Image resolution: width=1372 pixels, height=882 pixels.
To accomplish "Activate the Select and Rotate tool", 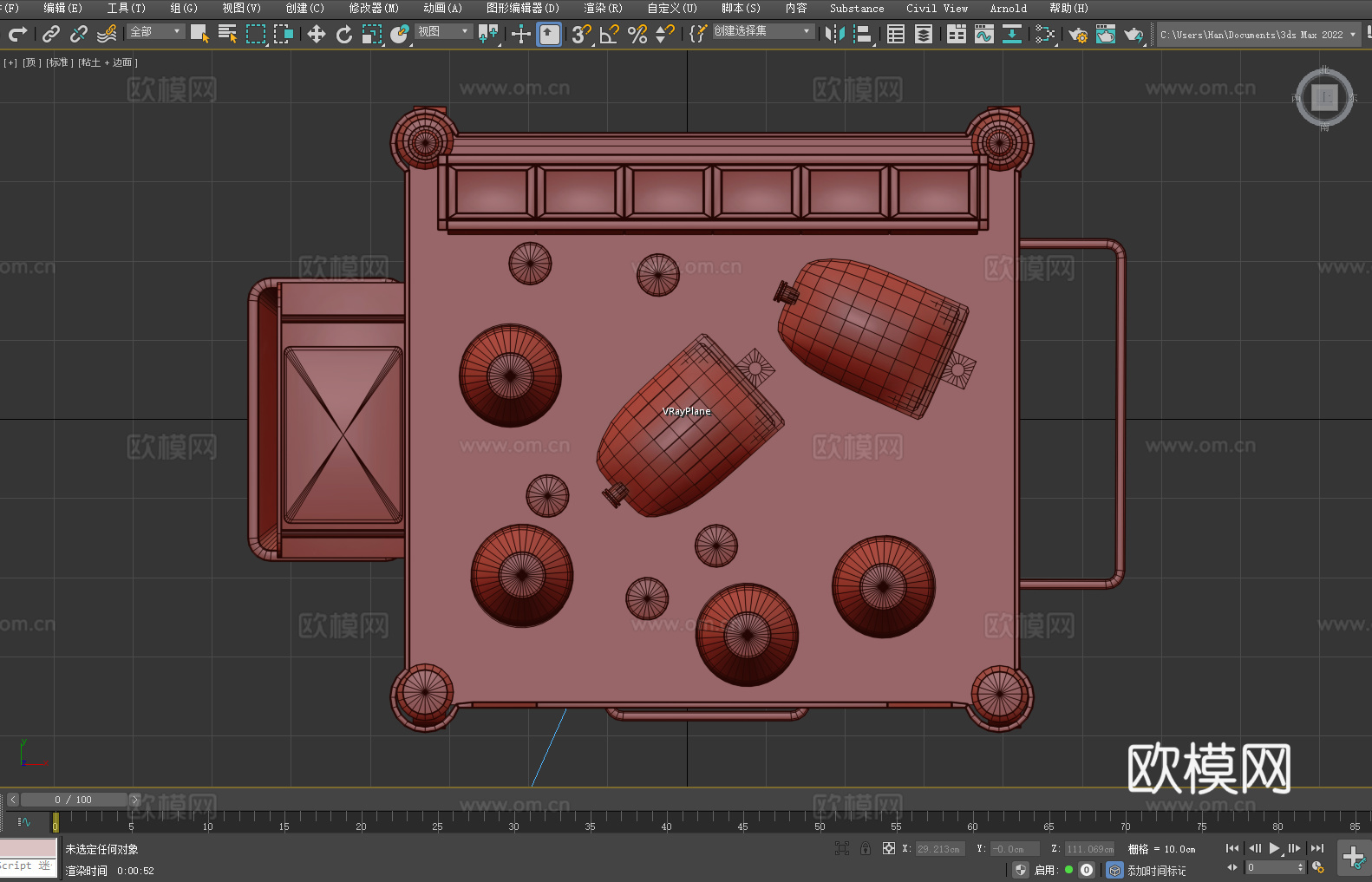I will 344,34.
